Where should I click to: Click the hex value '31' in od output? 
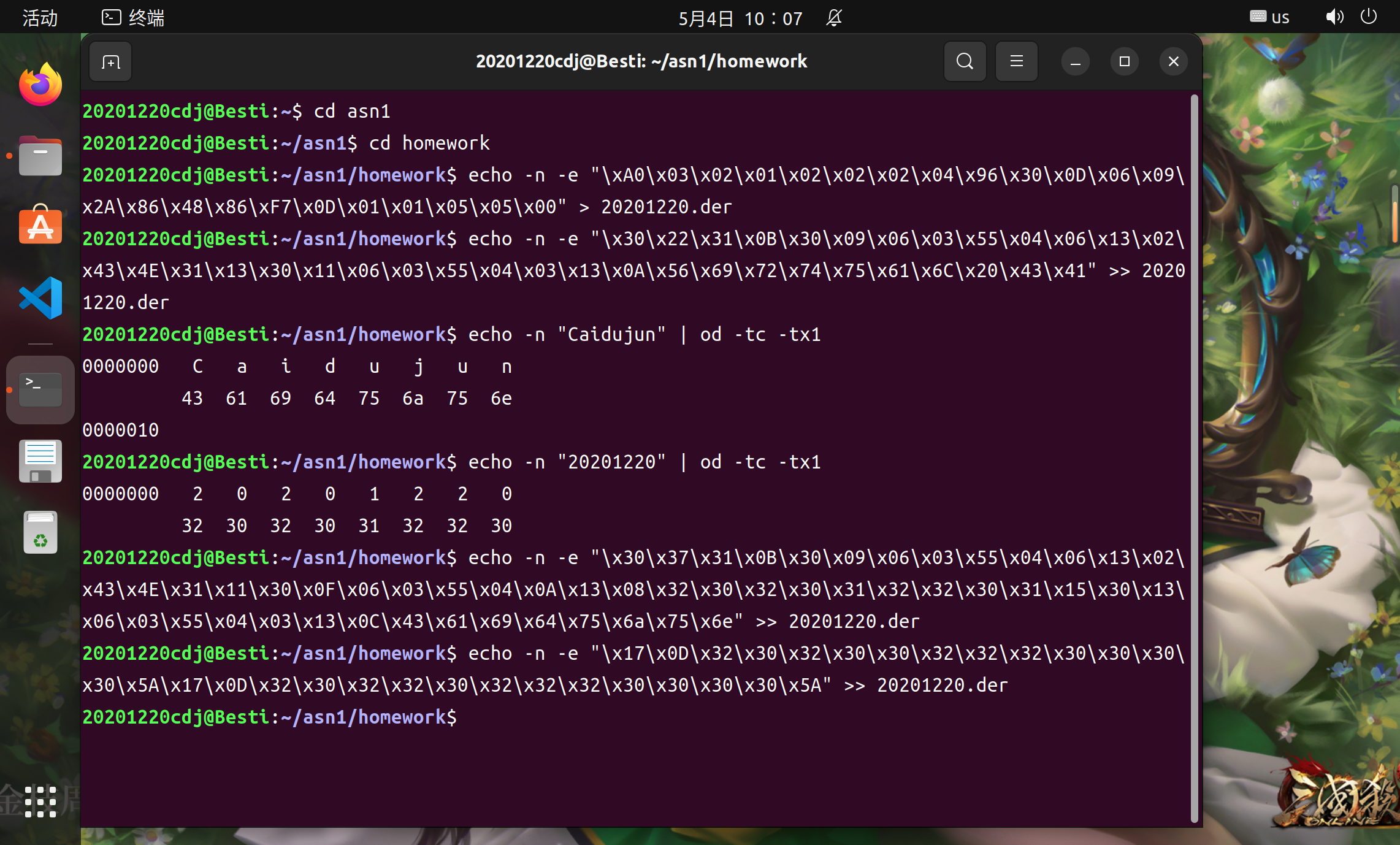click(369, 526)
